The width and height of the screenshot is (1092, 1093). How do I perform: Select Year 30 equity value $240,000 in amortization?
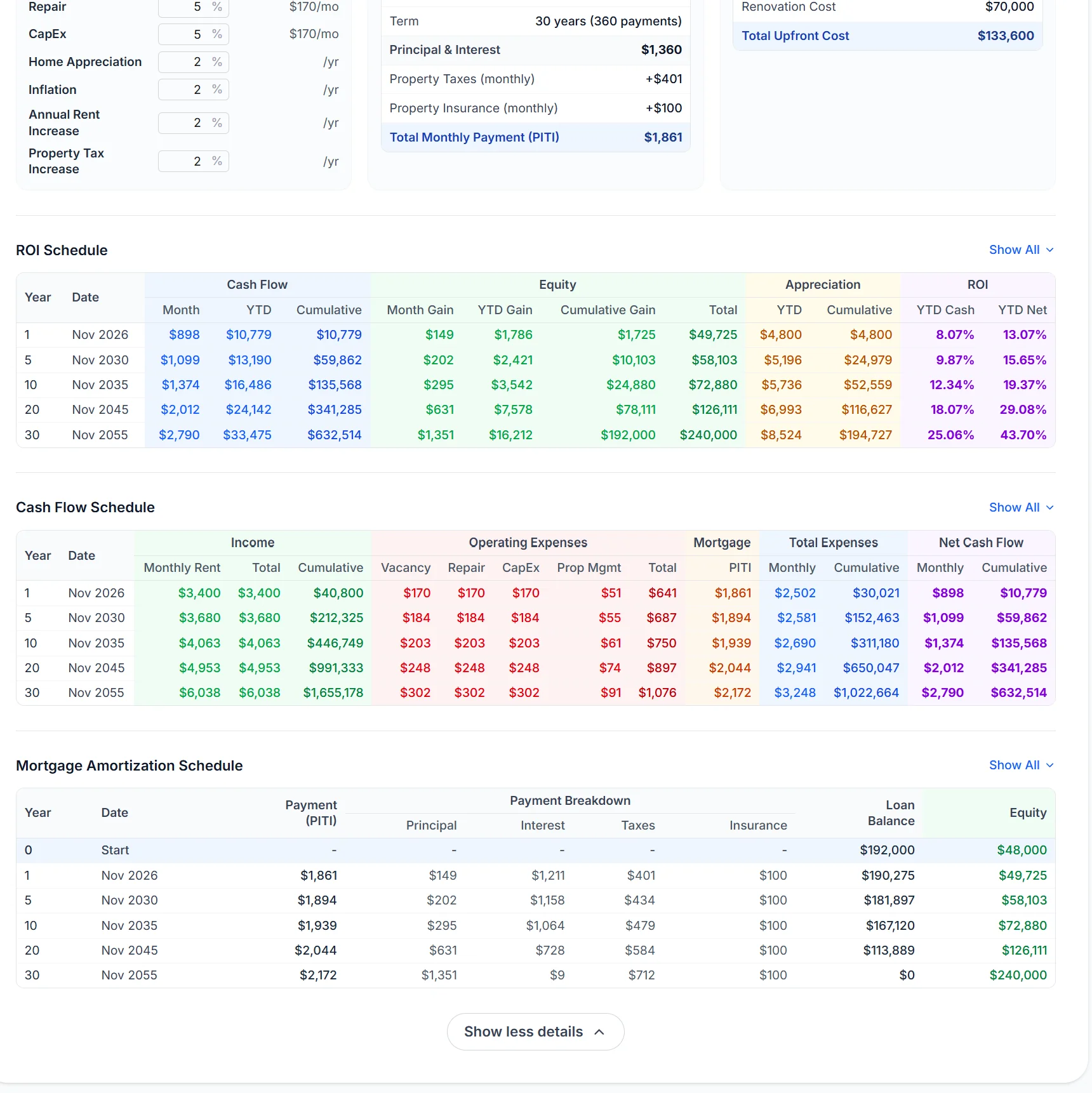coord(1018,976)
